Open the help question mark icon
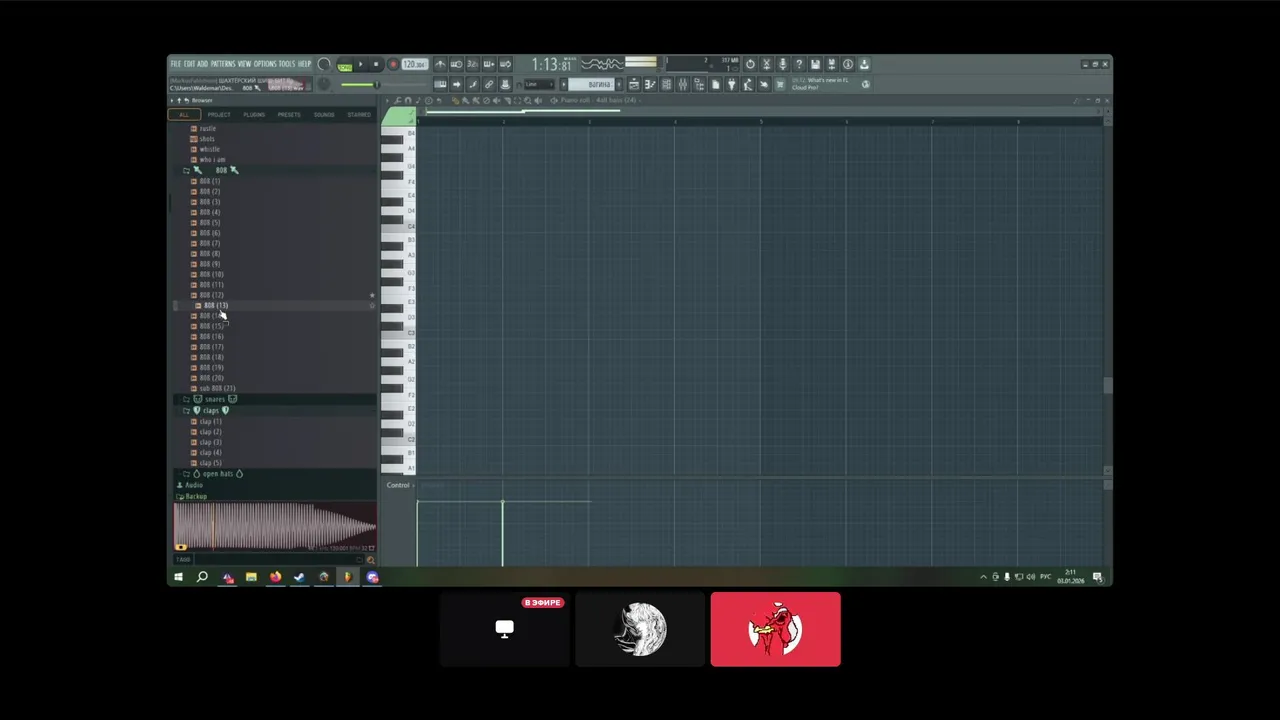This screenshot has height=720, width=1280. (799, 64)
